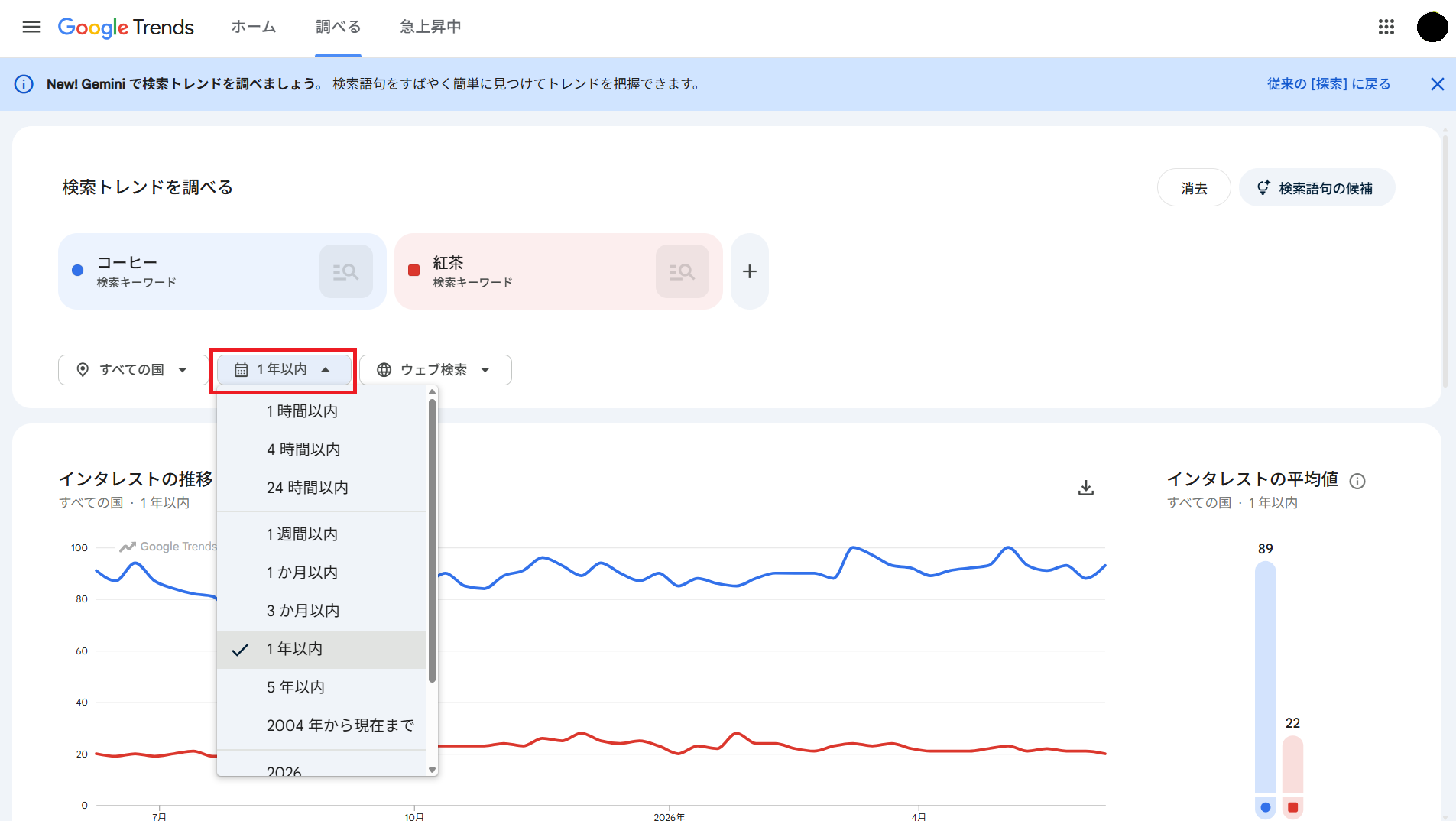Go to the ホーム tab
This screenshot has width=1456, height=821.
(254, 28)
